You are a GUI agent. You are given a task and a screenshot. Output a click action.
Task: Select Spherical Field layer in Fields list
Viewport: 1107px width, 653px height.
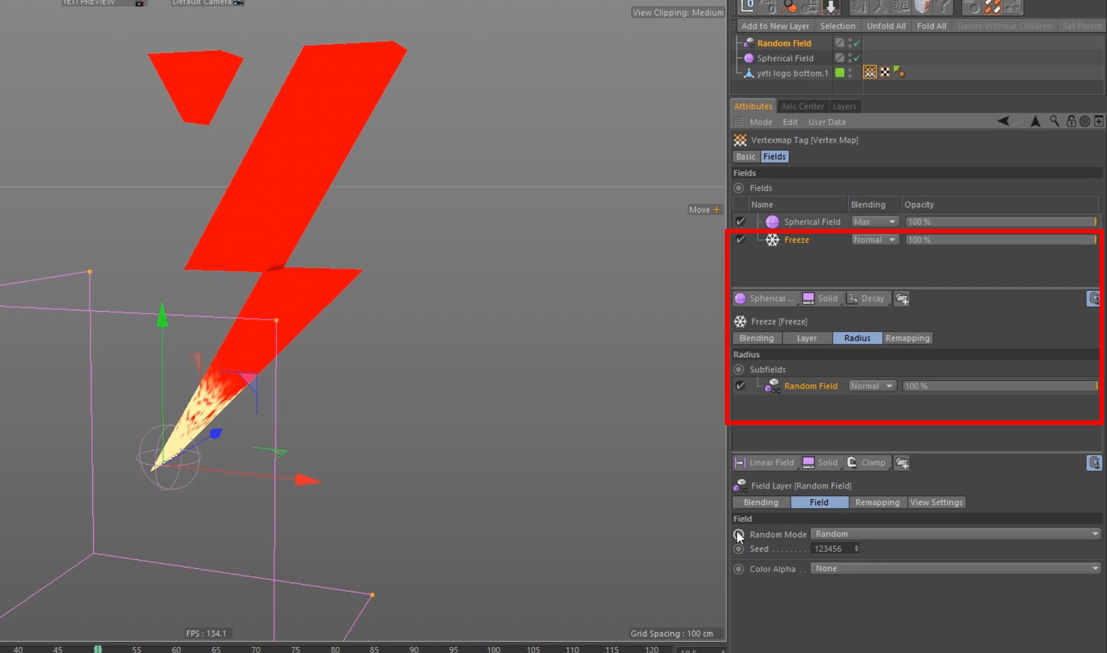click(x=812, y=222)
